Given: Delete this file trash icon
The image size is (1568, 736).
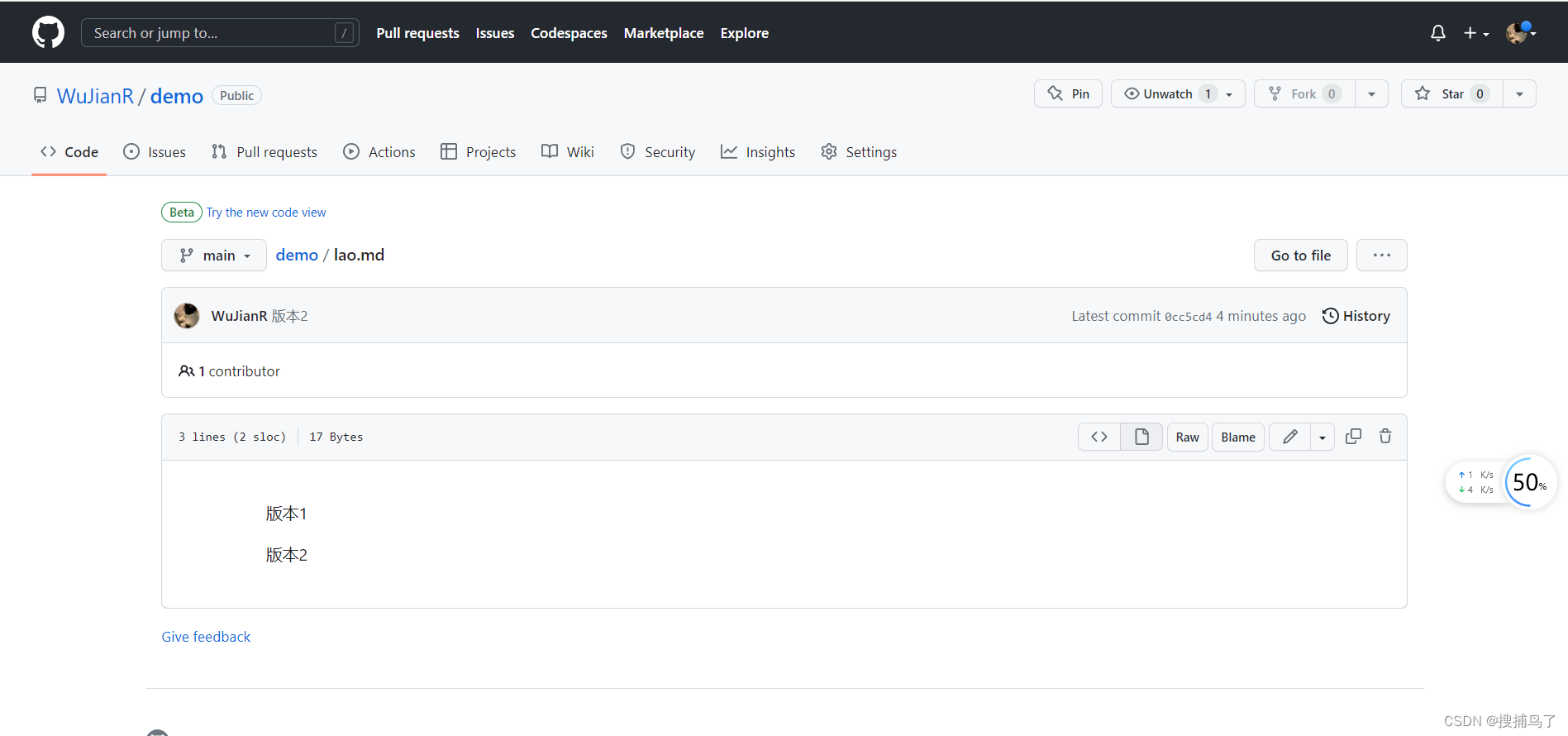Looking at the screenshot, I should (x=1385, y=436).
